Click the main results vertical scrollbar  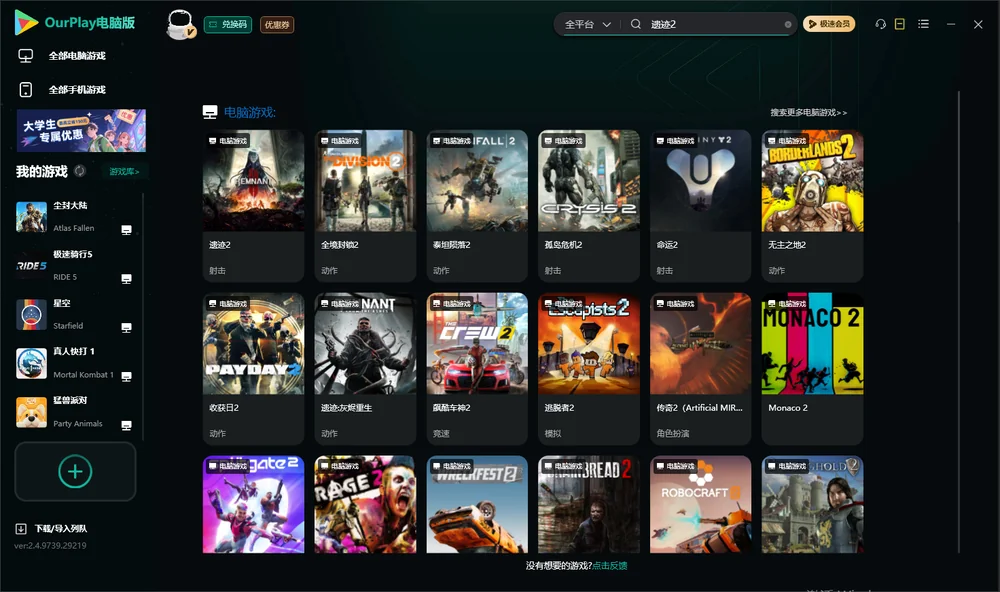(958, 322)
